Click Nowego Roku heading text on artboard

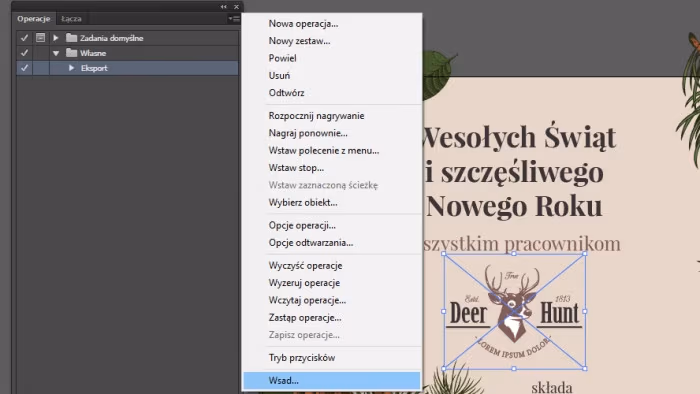[x=514, y=206]
